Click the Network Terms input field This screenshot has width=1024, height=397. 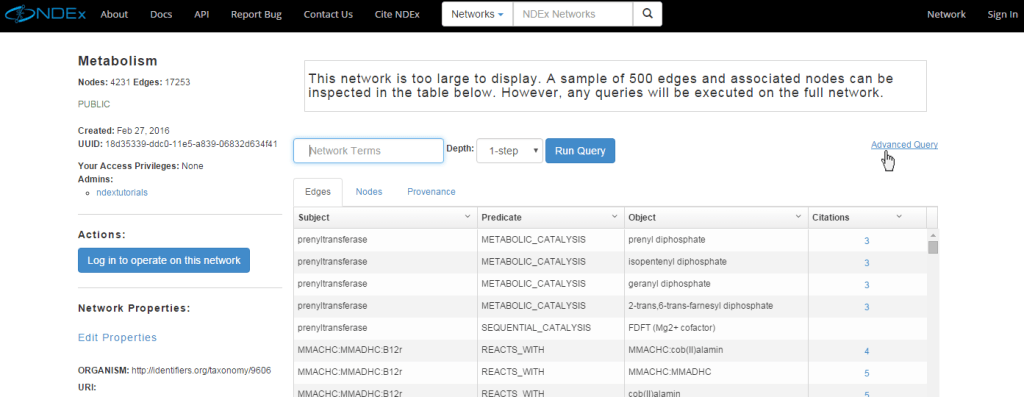pos(368,151)
